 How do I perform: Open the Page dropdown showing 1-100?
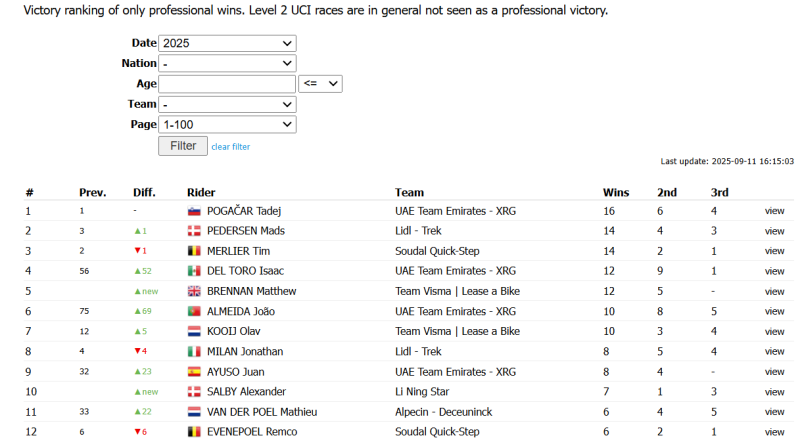tap(228, 125)
